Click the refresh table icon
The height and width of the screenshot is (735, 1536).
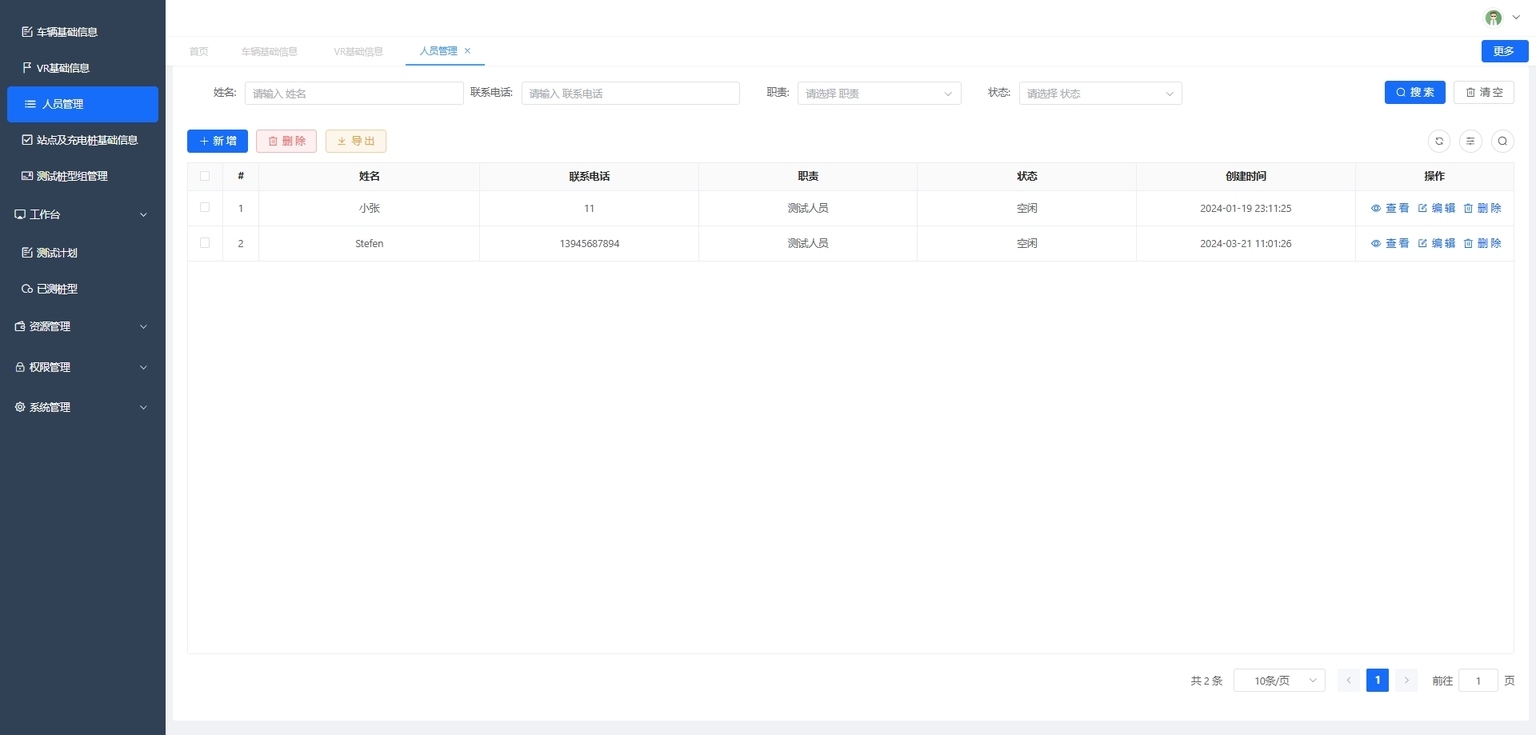point(1439,141)
